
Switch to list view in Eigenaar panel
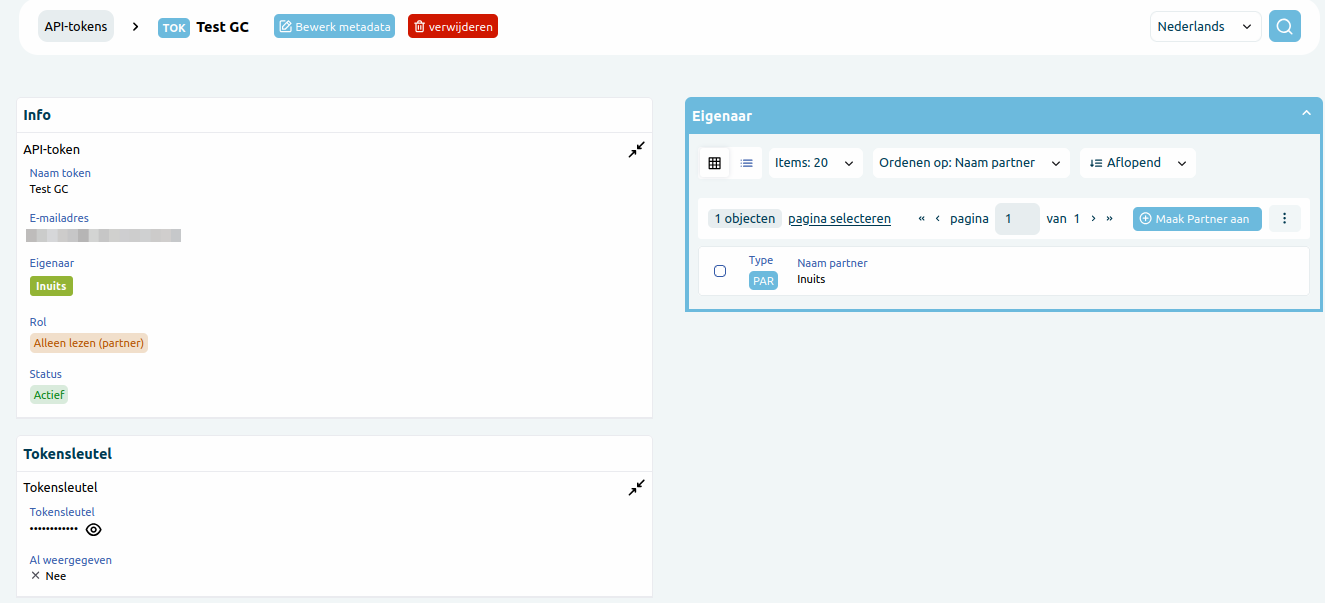[746, 163]
